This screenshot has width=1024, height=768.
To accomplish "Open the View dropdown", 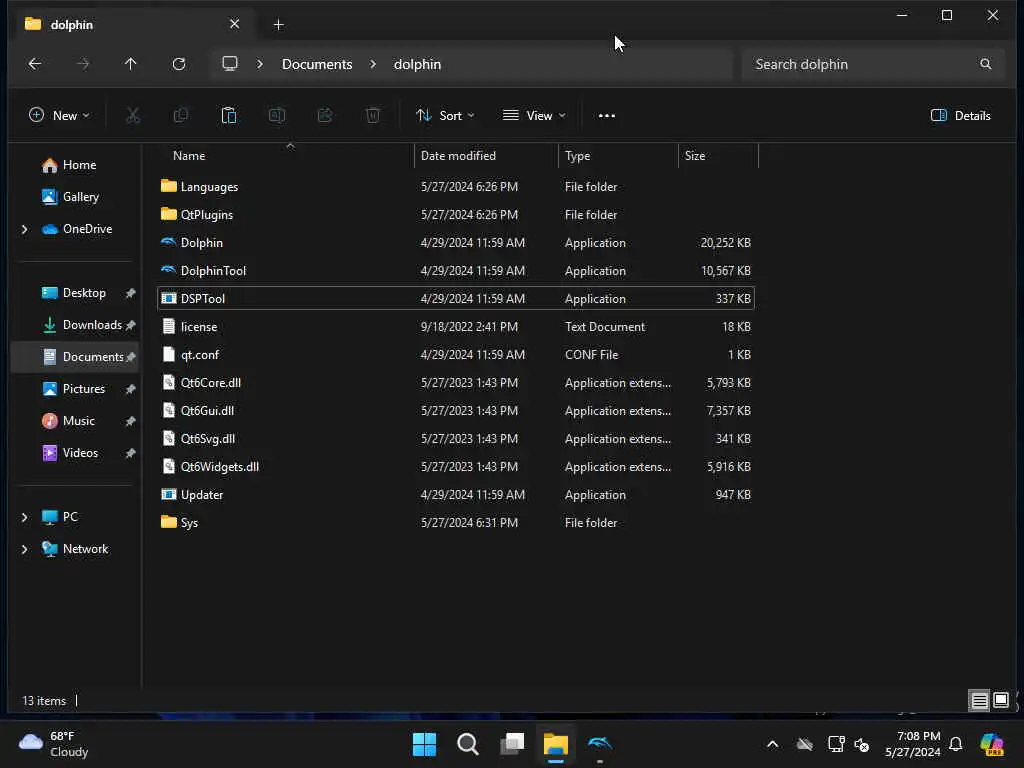I will tap(534, 116).
